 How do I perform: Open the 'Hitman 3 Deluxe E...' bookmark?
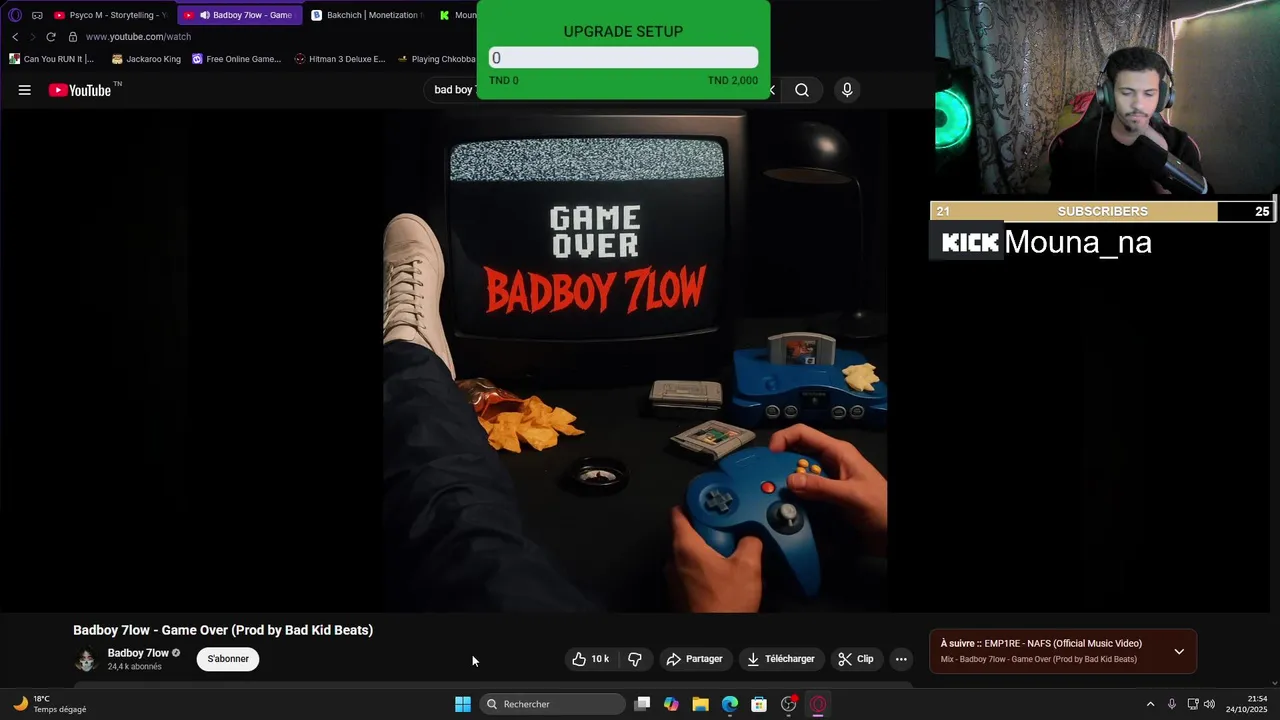click(x=340, y=59)
